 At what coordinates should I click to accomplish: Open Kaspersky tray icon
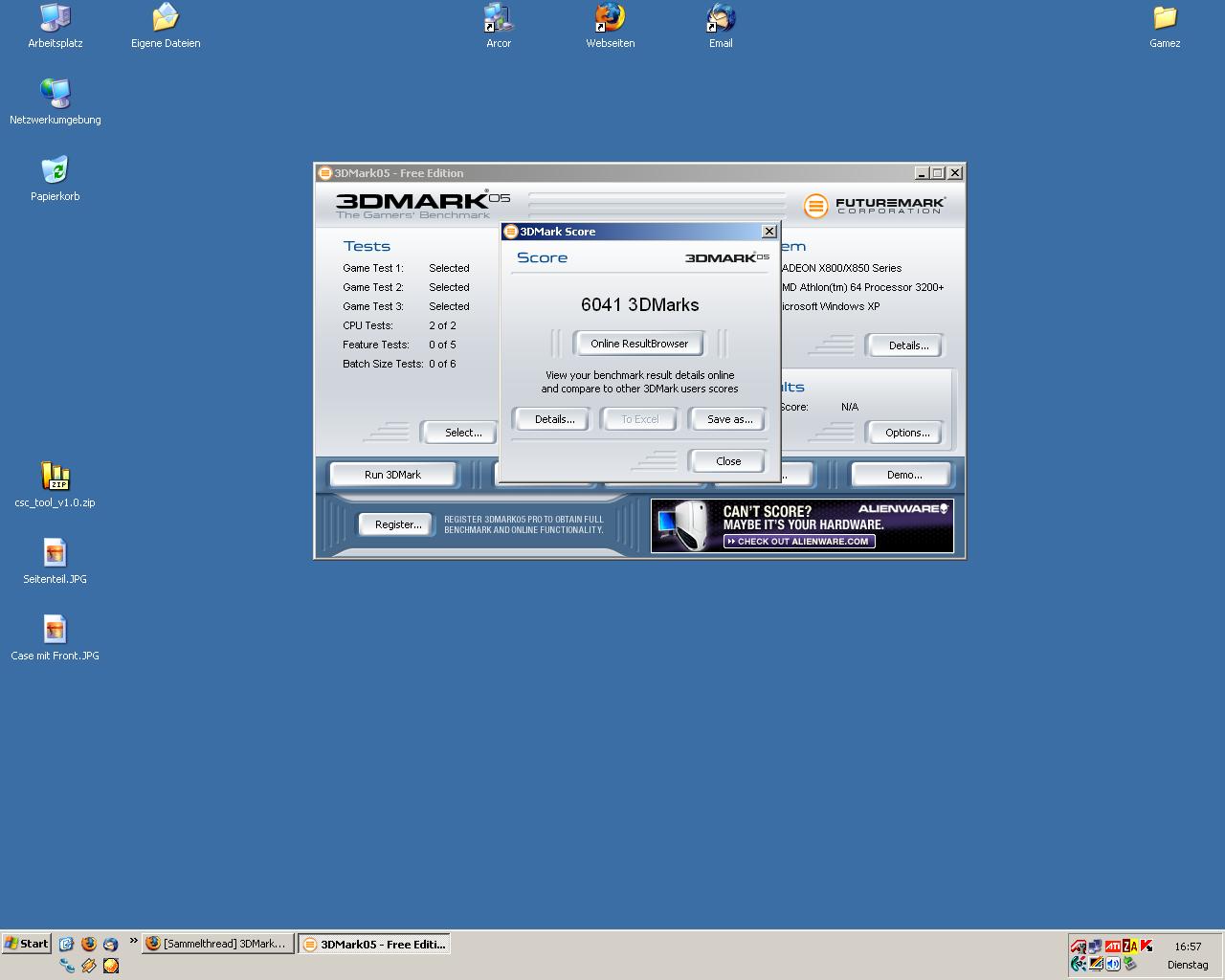click(x=1147, y=947)
